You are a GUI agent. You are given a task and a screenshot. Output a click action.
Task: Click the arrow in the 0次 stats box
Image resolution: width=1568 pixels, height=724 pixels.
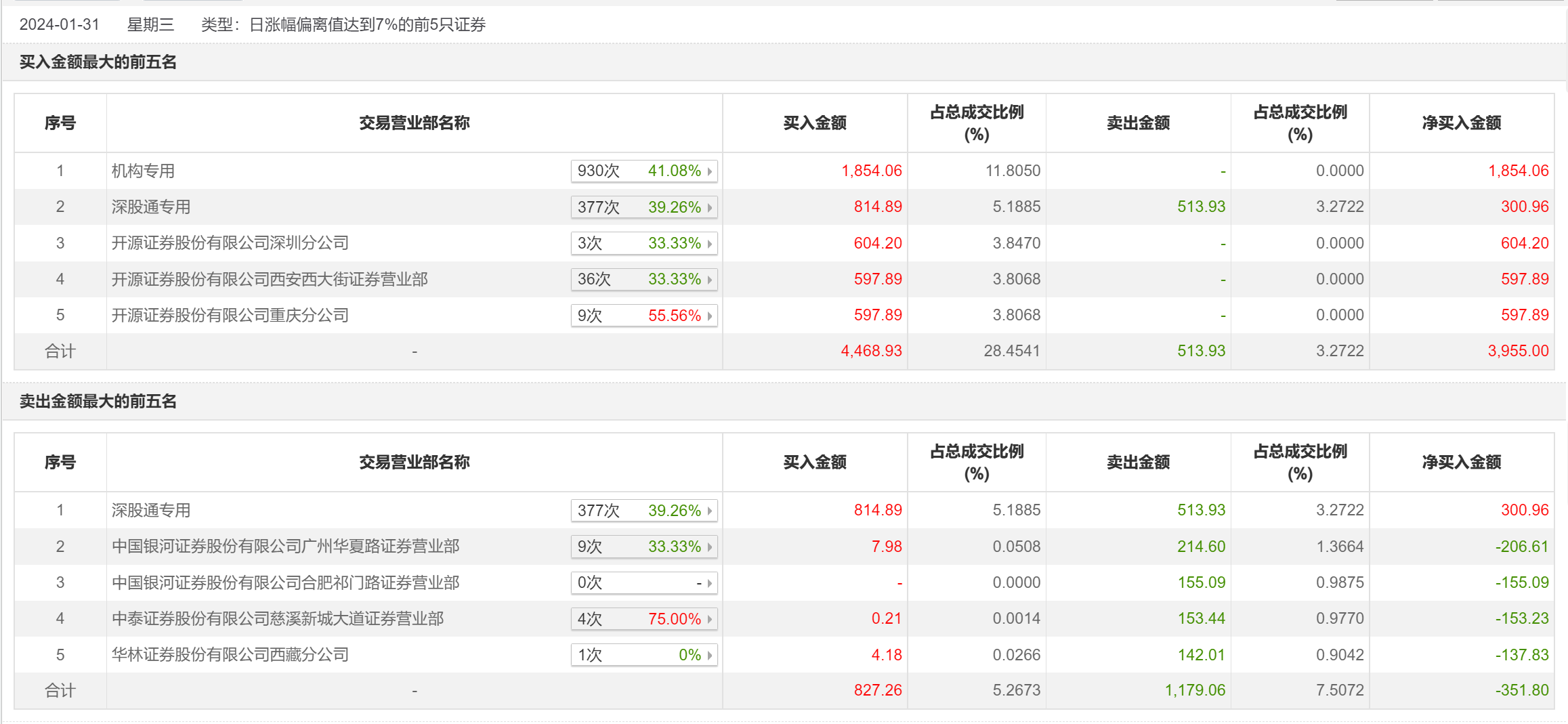pyautogui.click(x=709, y=583)
